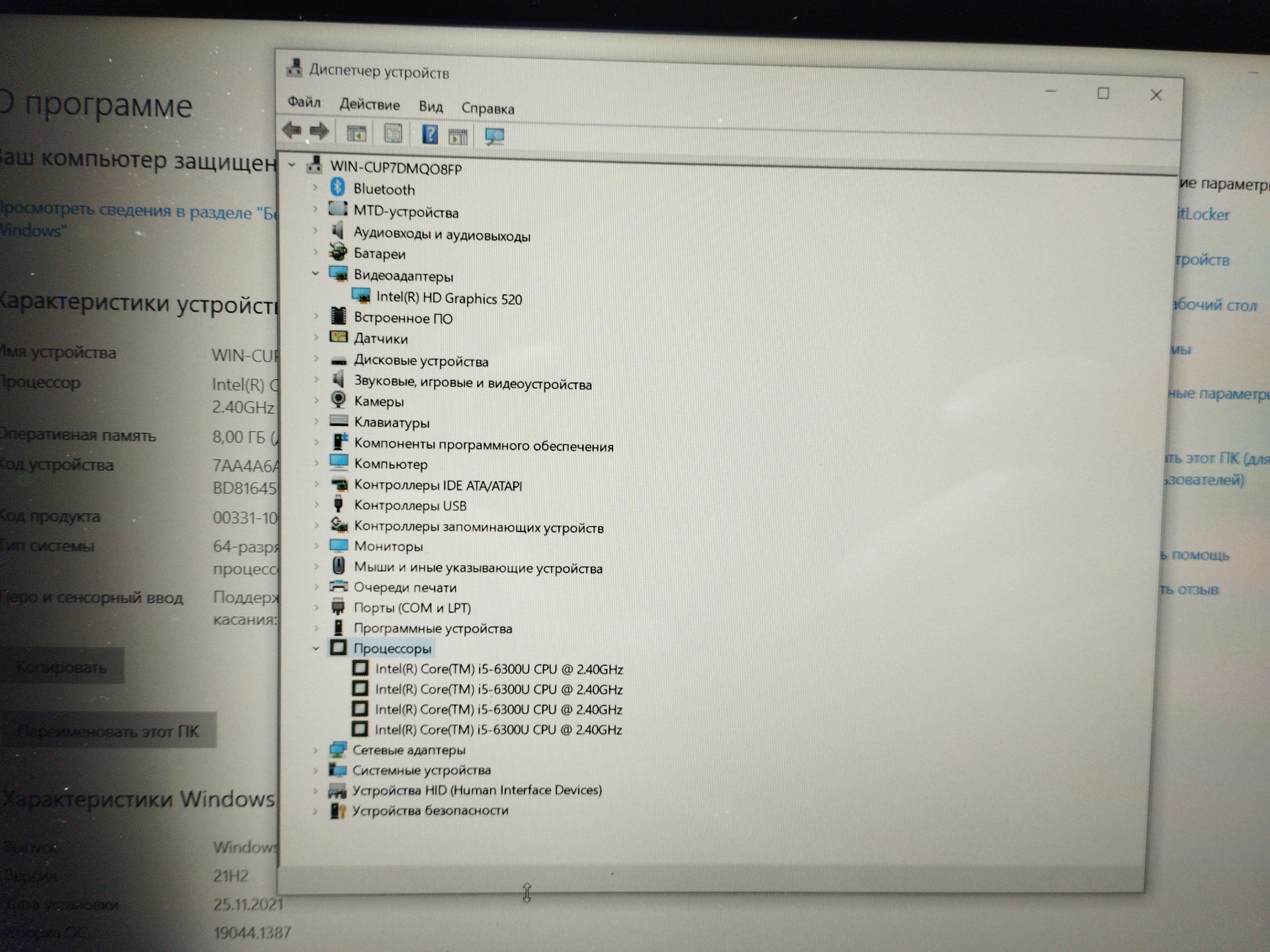Click the Сетевые адаптеры network icon
This screenshot has height=952, width=1270.
click(x=338, y=749)
